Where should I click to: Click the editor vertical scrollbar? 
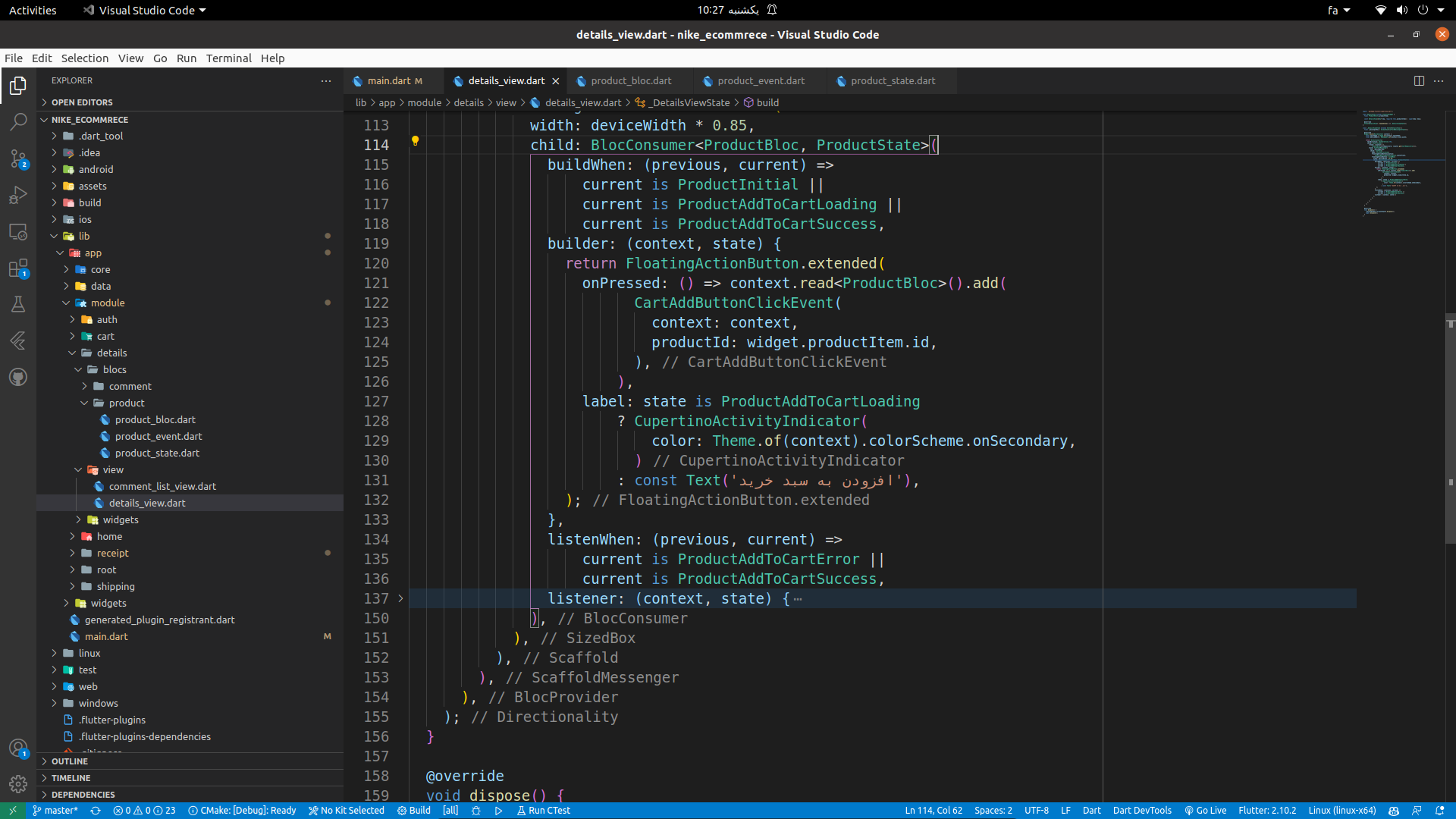(1451, 428)
